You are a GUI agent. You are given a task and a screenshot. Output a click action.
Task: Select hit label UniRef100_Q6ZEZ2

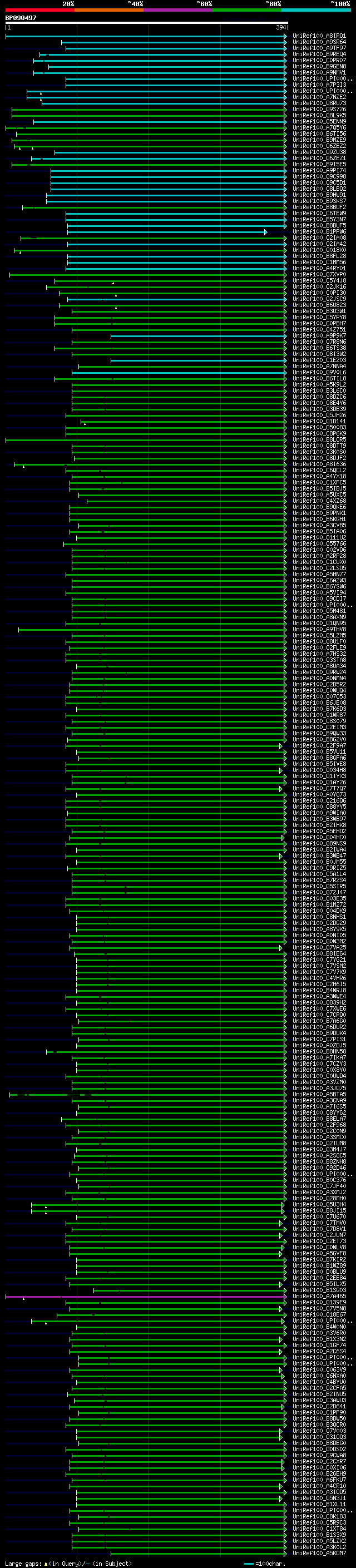click(319, 146)
